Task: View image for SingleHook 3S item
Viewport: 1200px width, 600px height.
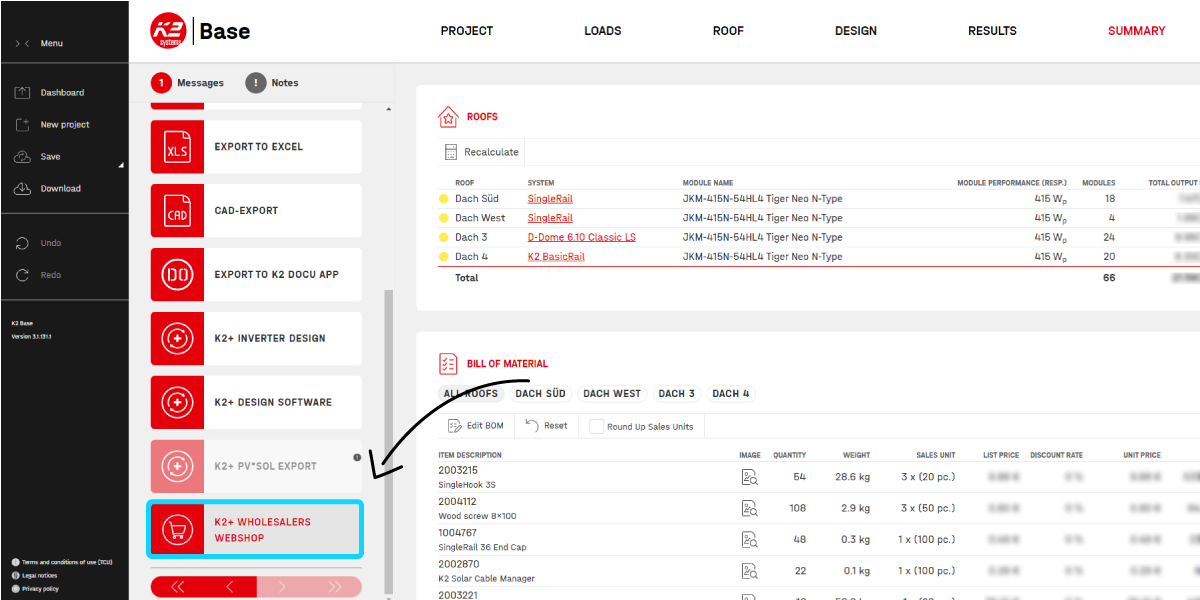Action: [x=749, y=477]
